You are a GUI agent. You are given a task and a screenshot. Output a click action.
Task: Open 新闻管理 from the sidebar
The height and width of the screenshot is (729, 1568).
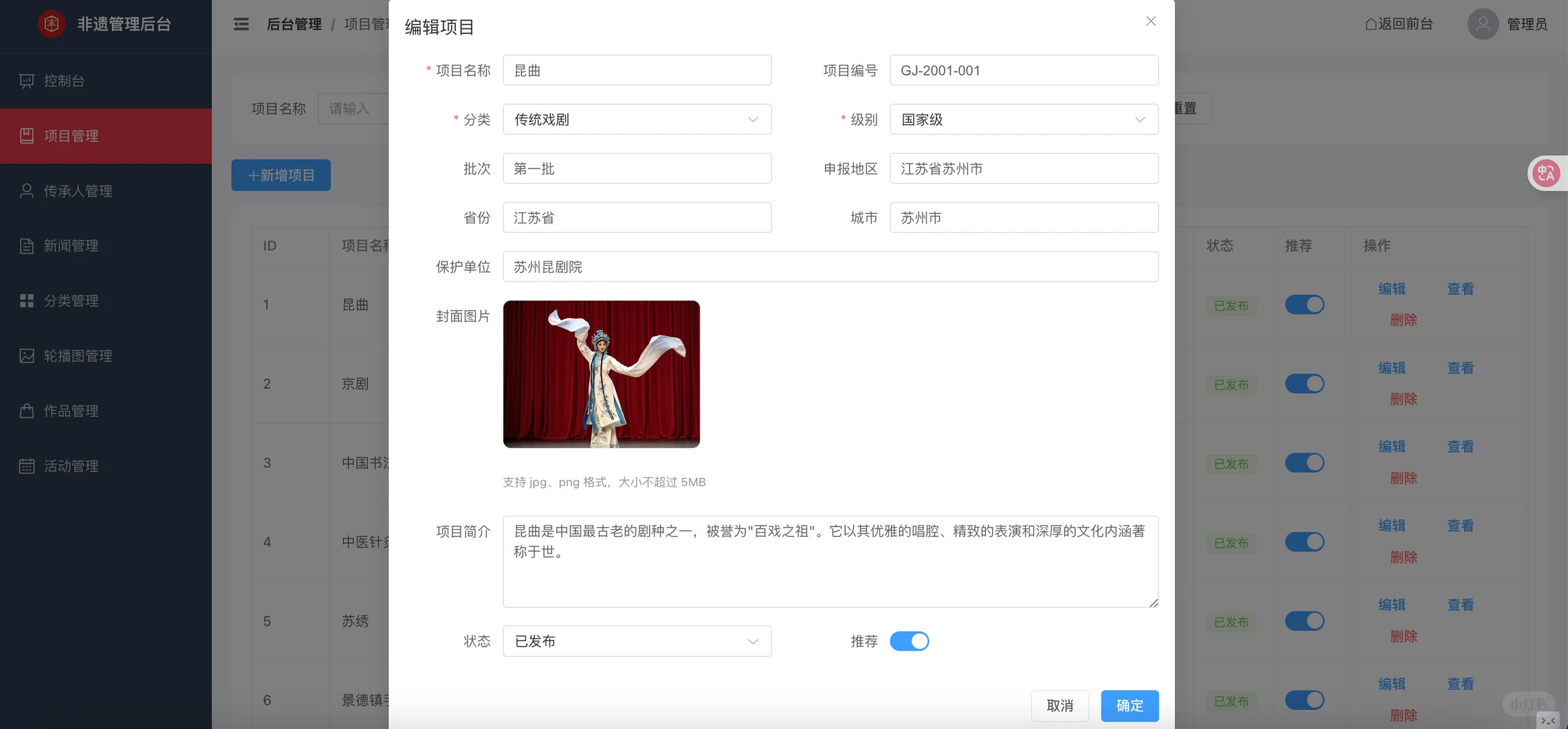click(71, 246)
